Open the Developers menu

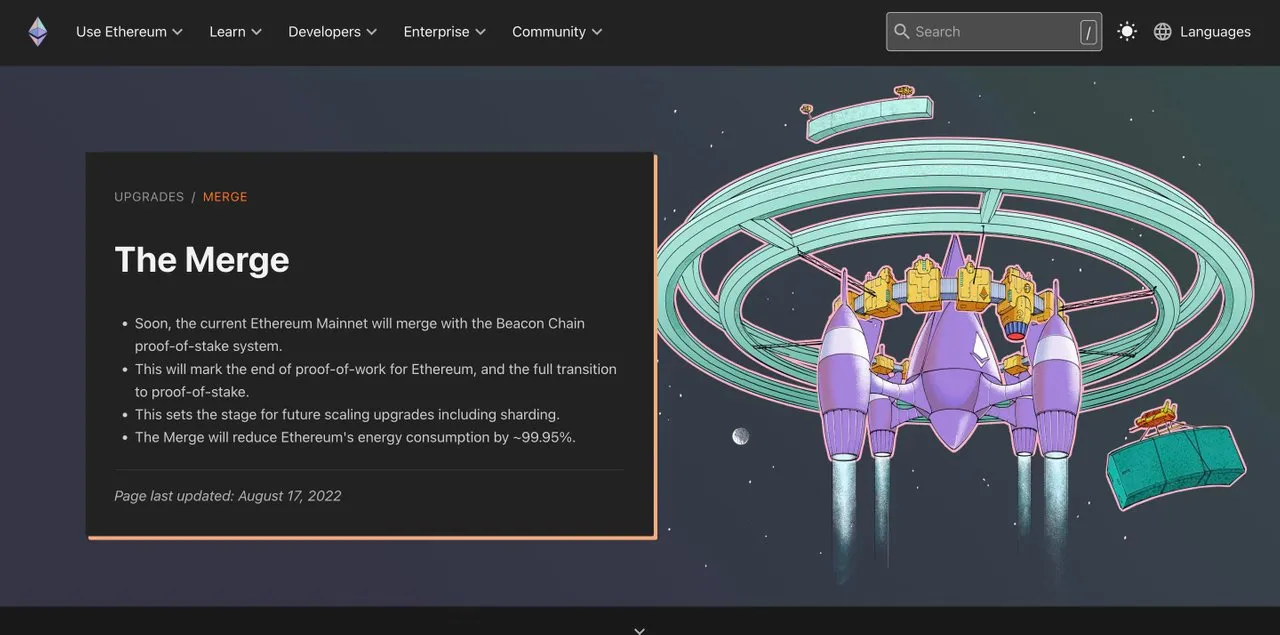pos(332,32)
